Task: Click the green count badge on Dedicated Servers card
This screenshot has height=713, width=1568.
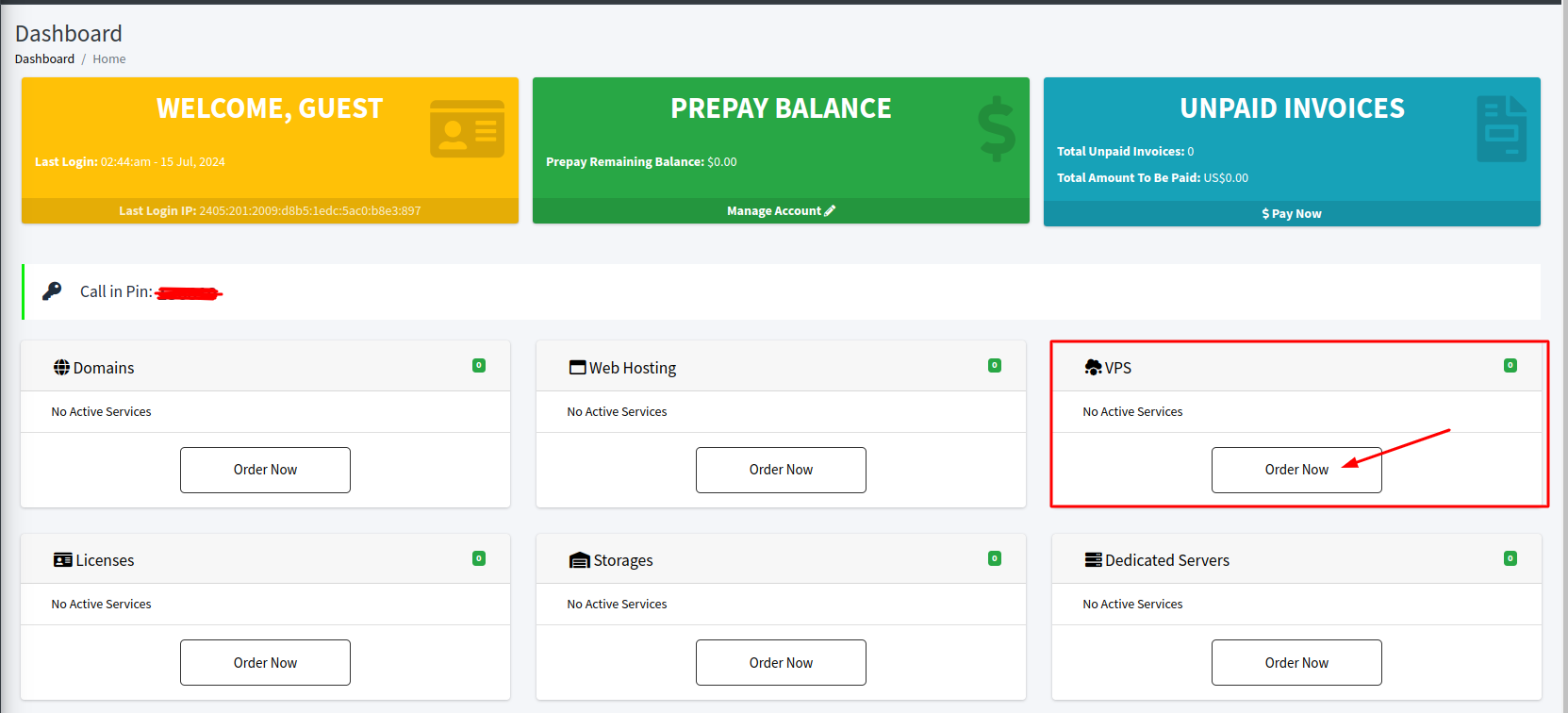Action: (x=1510, y=558)
